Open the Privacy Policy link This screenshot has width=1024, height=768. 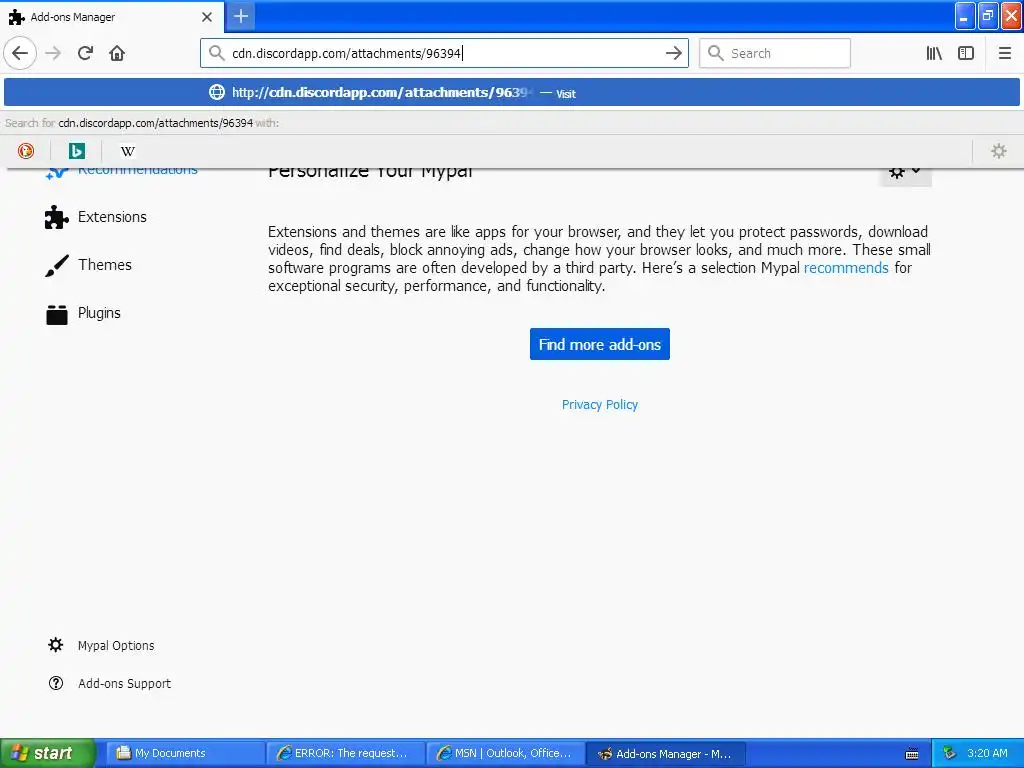600,404
